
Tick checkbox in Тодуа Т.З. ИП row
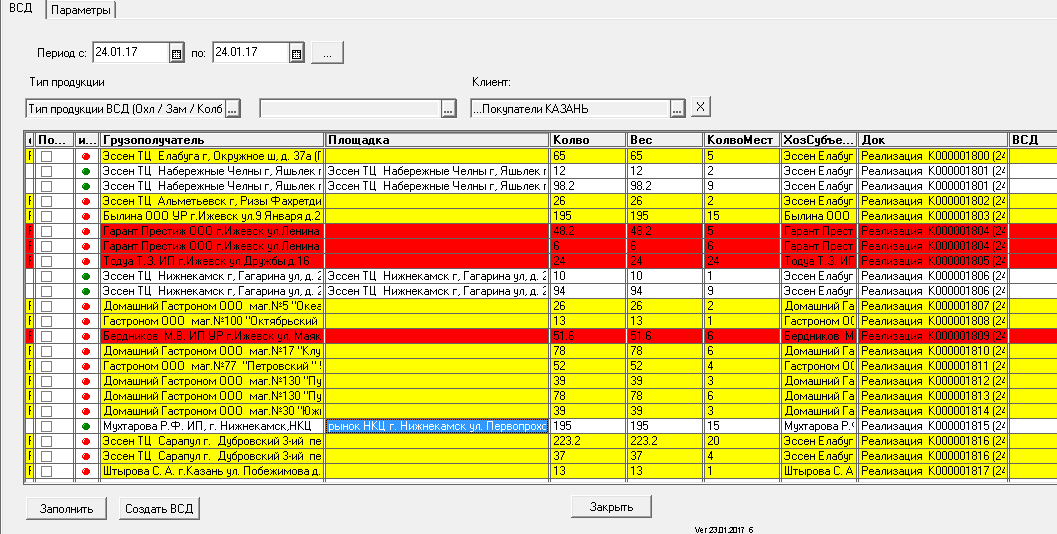coord(46,261)
